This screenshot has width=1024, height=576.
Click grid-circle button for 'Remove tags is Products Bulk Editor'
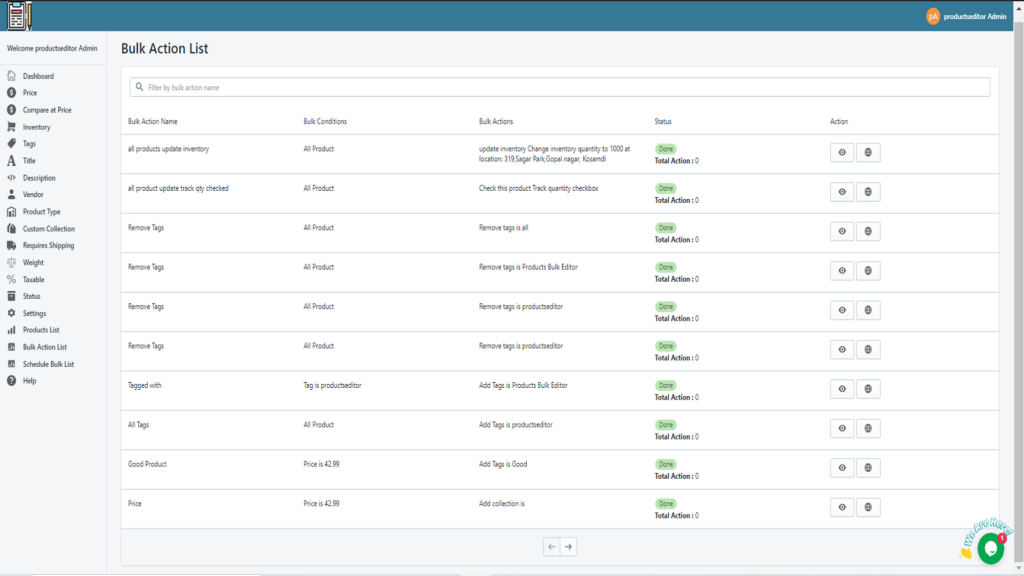[x=868, y=270]
